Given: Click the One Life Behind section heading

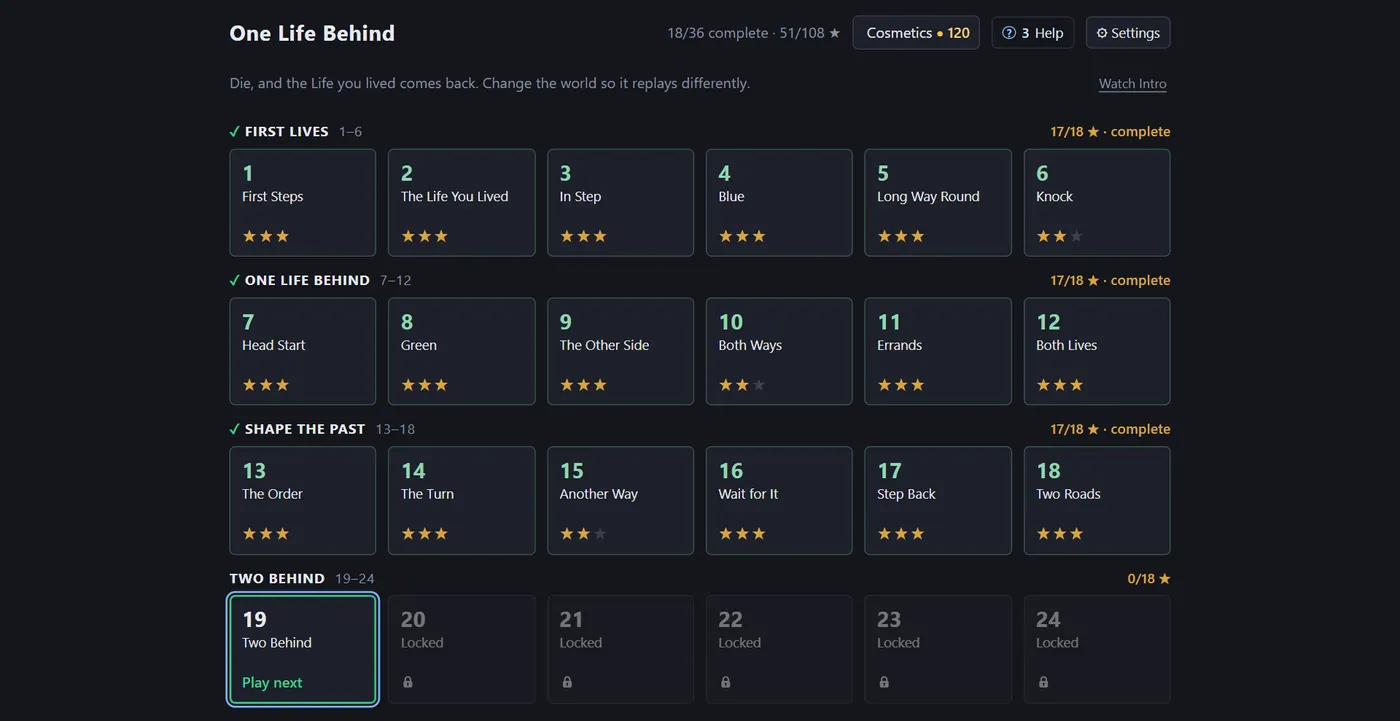Looking at the screenshot, I should click(x=307, y=281).
